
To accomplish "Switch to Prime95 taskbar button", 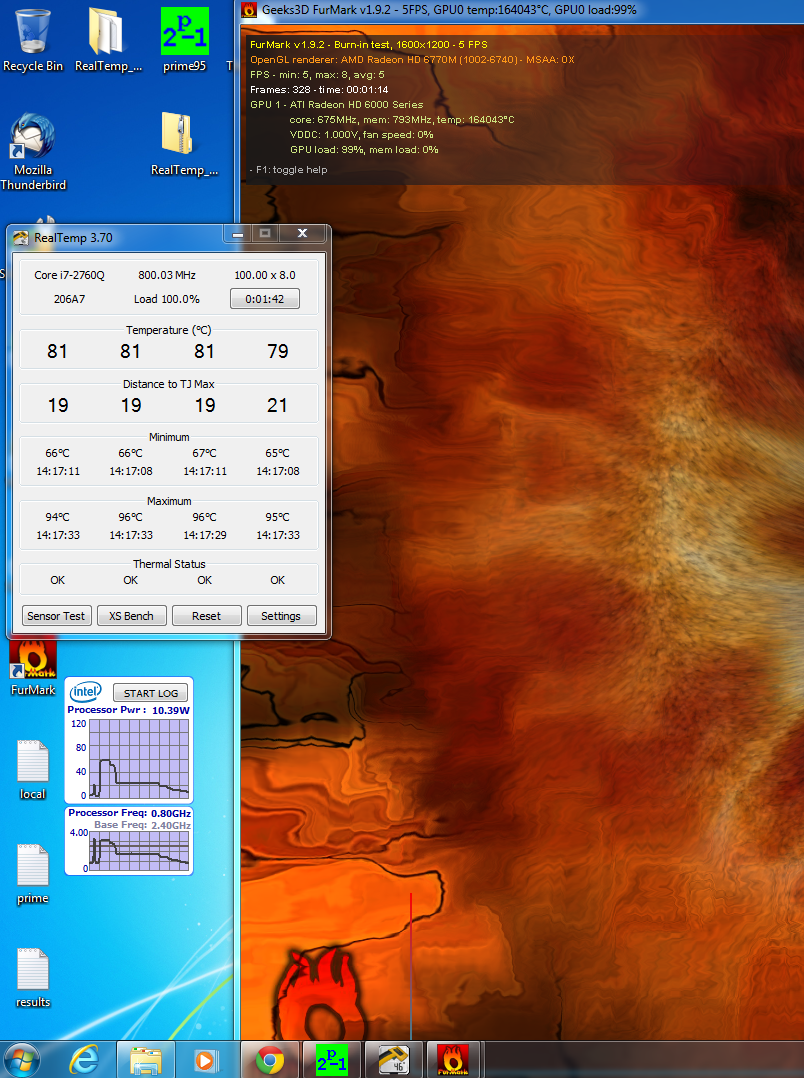I will coord(332,1059).
